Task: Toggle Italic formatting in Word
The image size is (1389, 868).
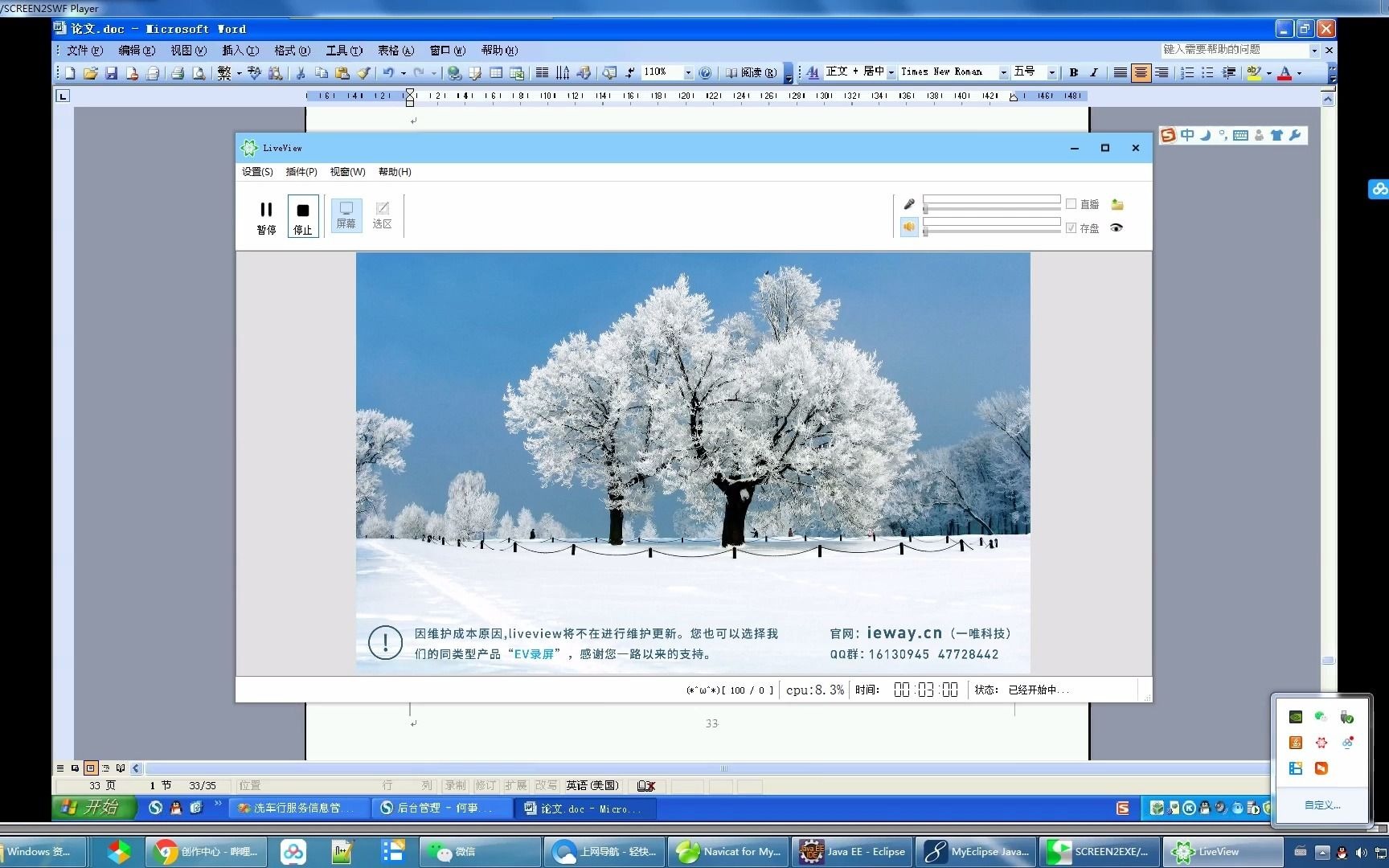Action: point(1094,73)
